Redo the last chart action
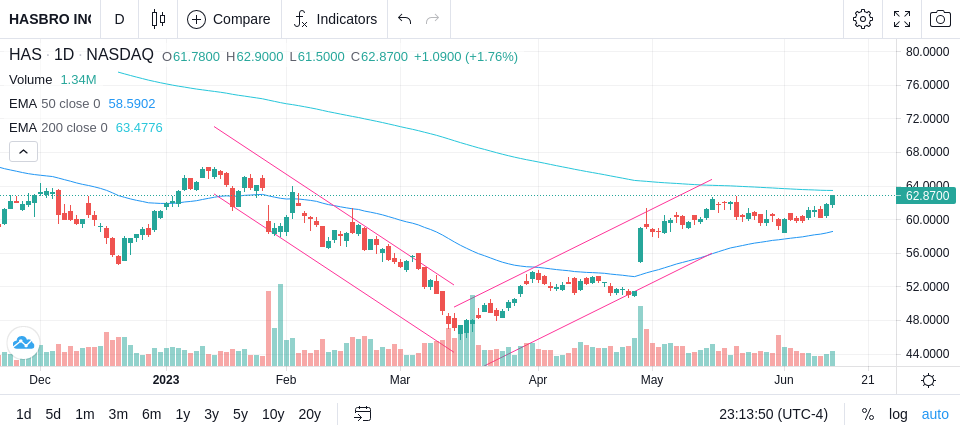This screenshot has height=433, width=960. [x=432, y=19]
